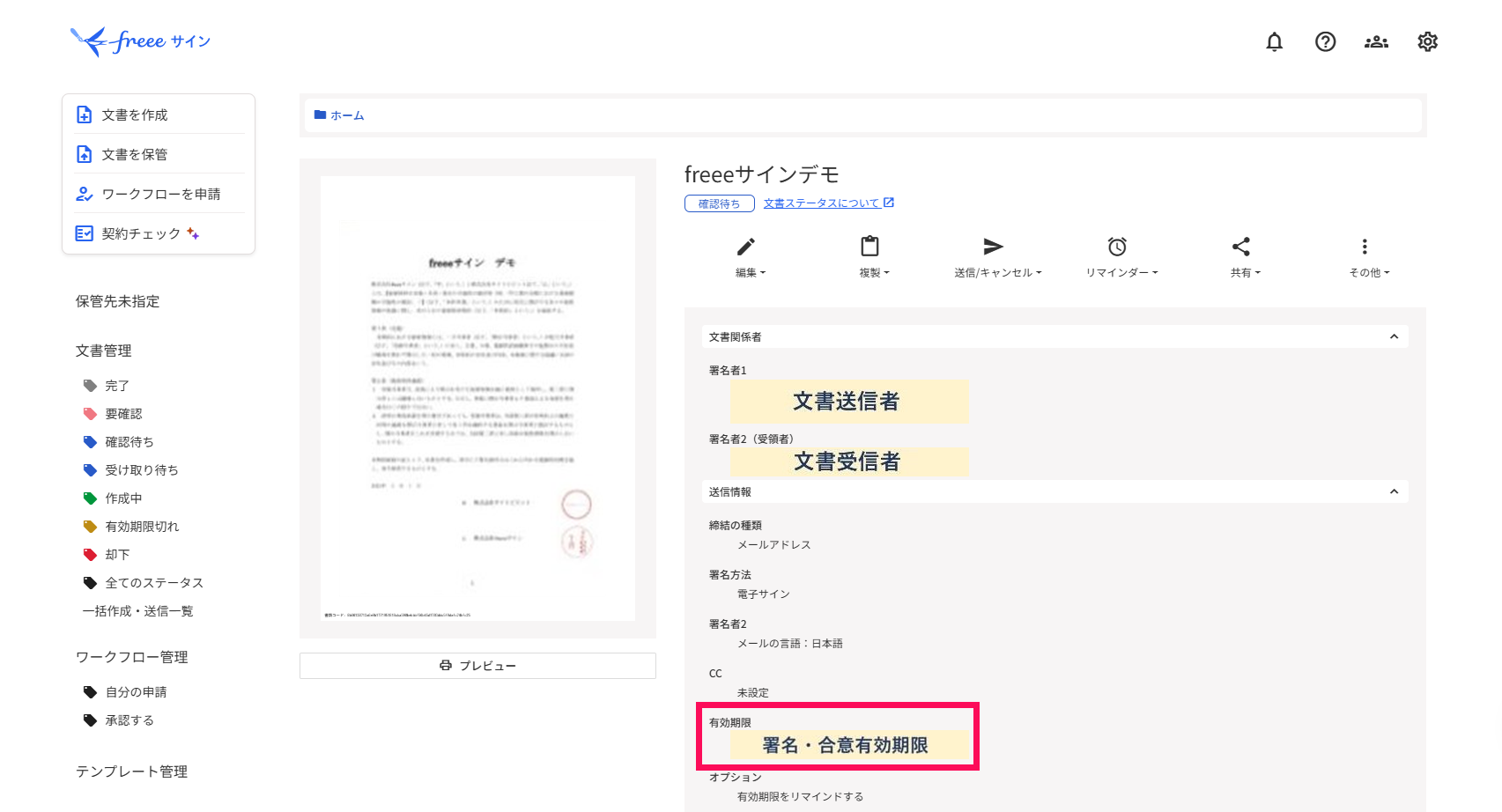The height and width of the screenshot is (812, 1502).
Task: Click the alarm clock リマインダー icon
Action: (1117, 247)
